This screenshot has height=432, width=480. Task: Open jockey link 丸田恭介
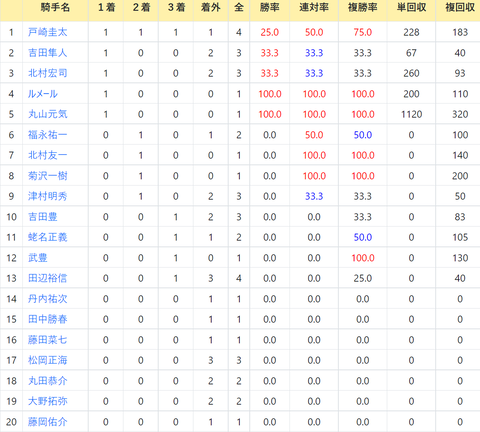pyautogui.click(x=48, y=381)
